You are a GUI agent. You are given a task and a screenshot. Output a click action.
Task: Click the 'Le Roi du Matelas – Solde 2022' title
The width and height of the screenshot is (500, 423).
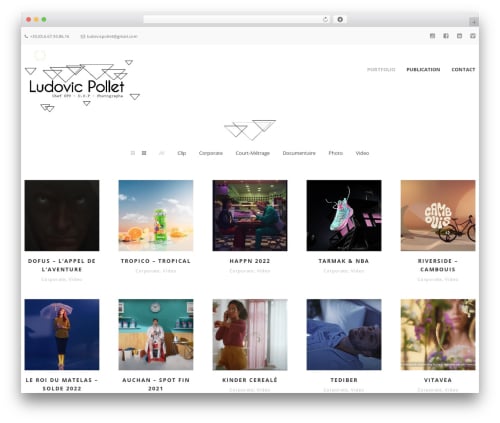[62, 384]
